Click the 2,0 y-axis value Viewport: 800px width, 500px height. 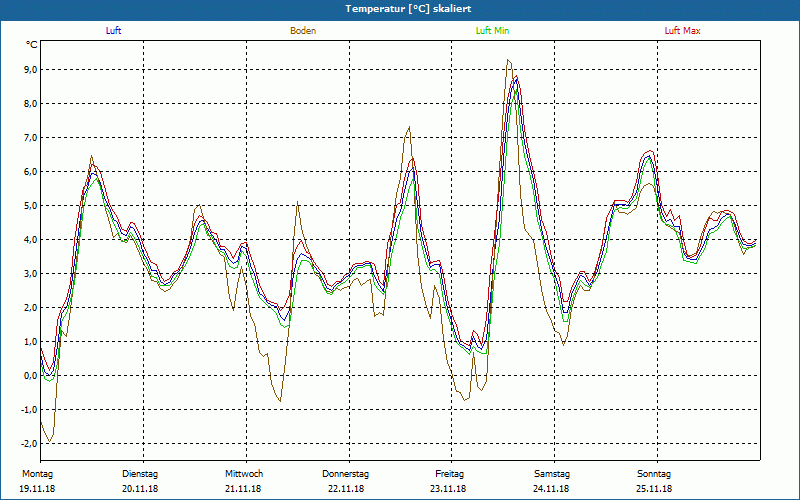31,308
